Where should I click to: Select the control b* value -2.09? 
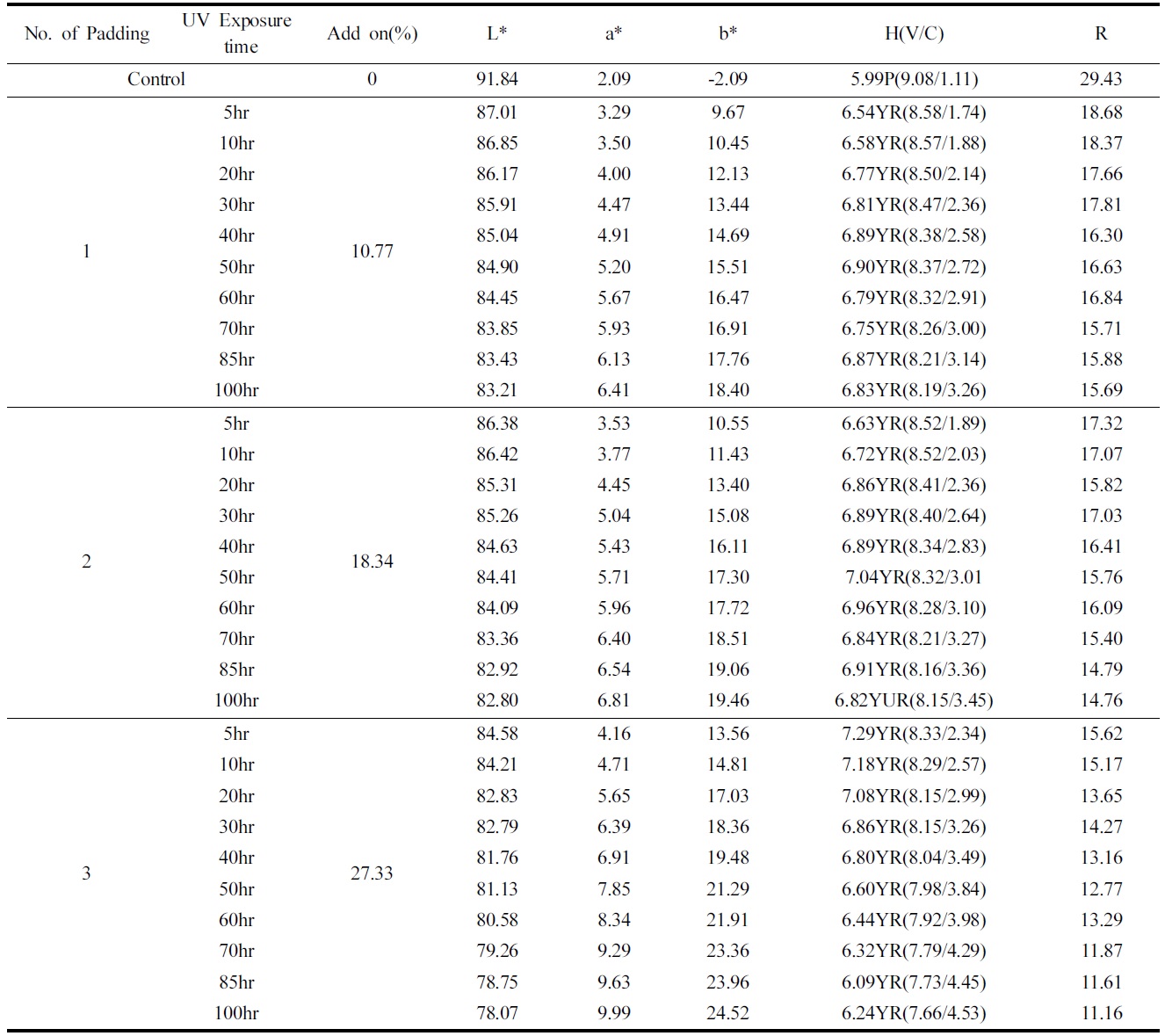coord(727,79)
